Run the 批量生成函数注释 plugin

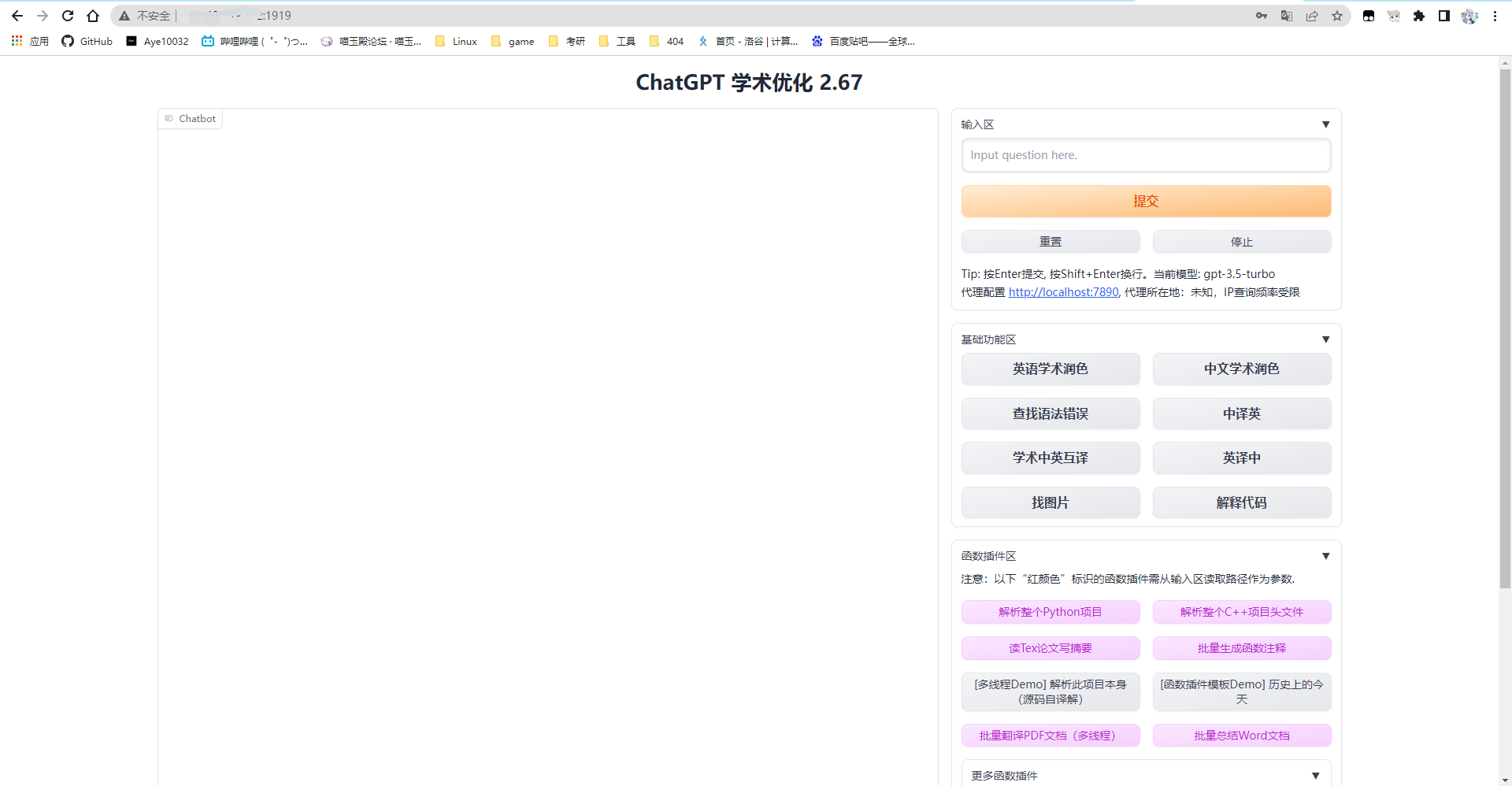1242,648
